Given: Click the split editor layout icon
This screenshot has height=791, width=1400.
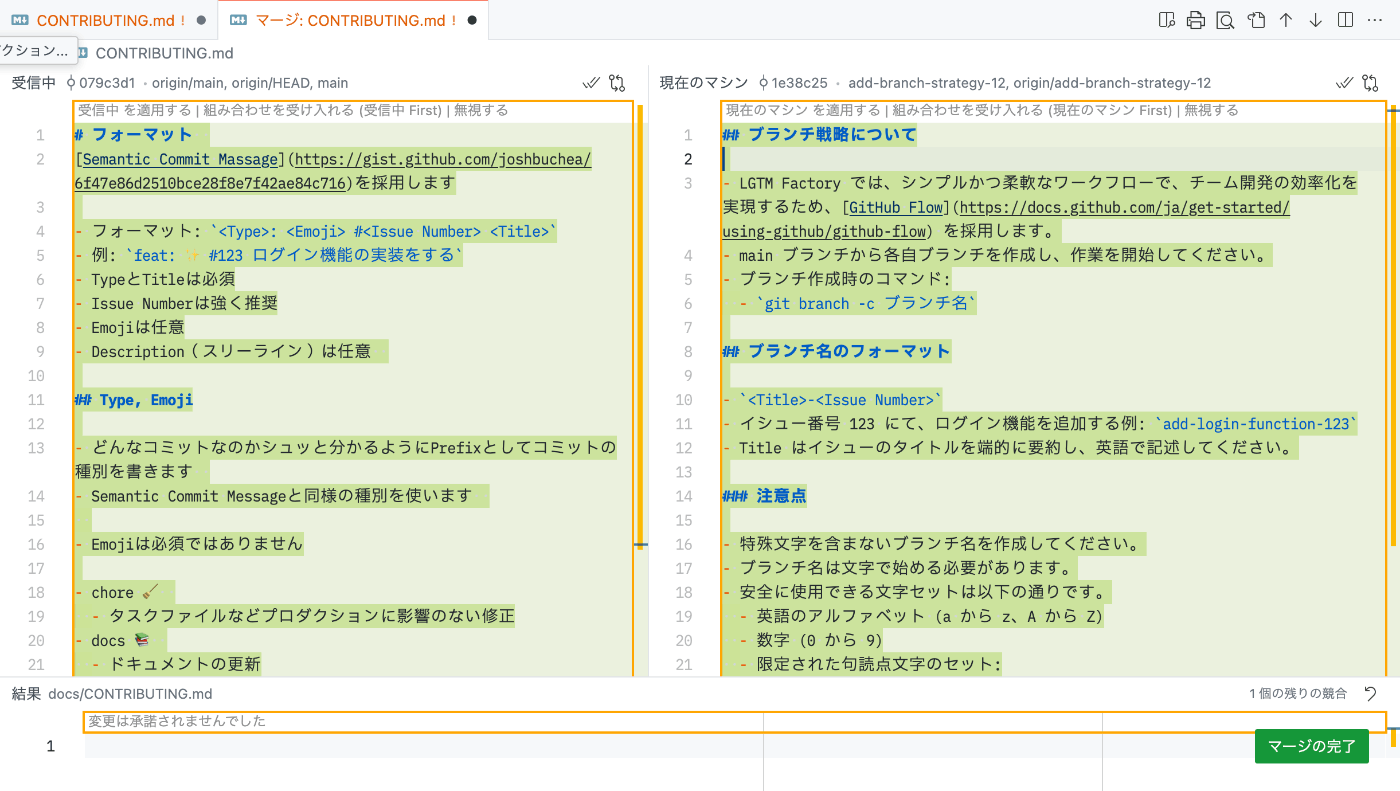Looking at the screenshot, I should pos(1346,20).
